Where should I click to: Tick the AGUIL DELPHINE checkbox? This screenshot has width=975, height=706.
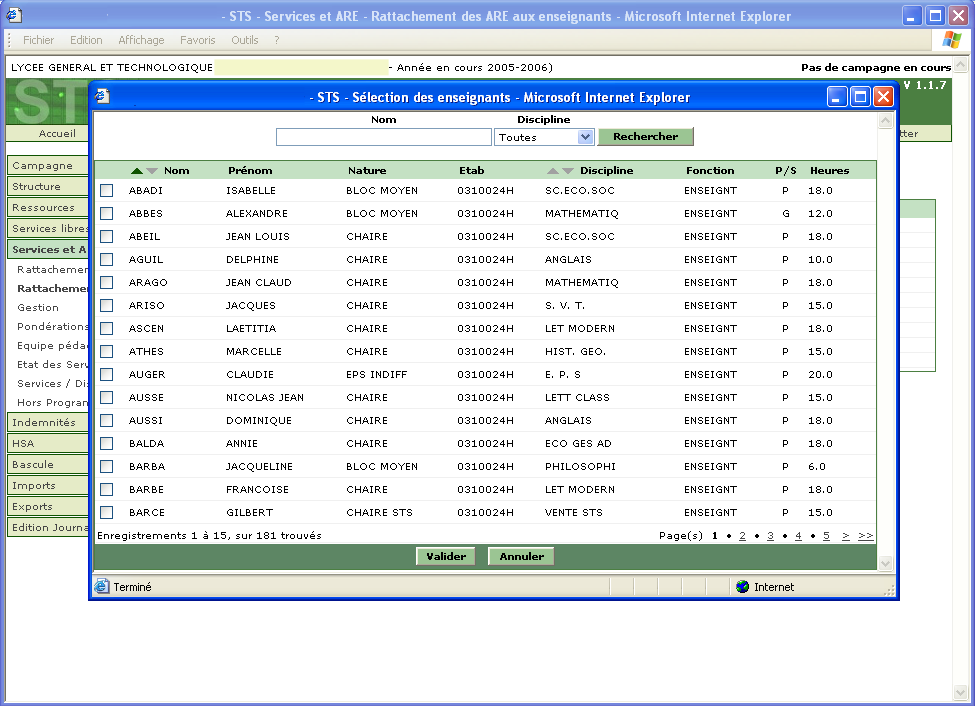[x=107, y=259]
